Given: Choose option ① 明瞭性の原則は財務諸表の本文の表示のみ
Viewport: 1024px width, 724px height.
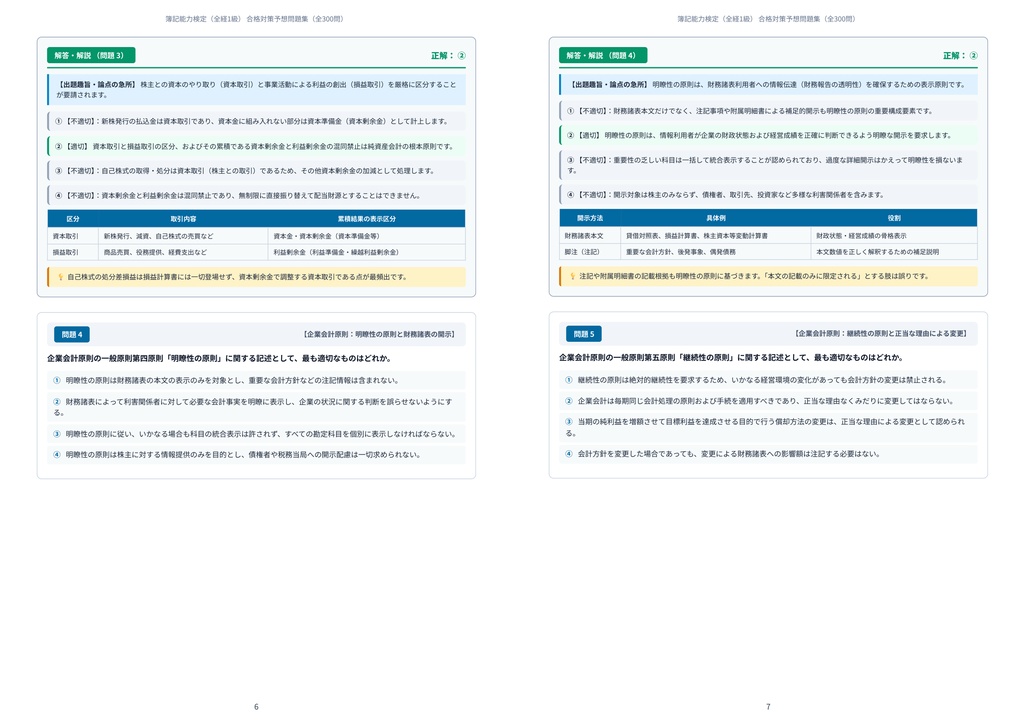Looking at the screenshot, I should click(x=256, y=381).
